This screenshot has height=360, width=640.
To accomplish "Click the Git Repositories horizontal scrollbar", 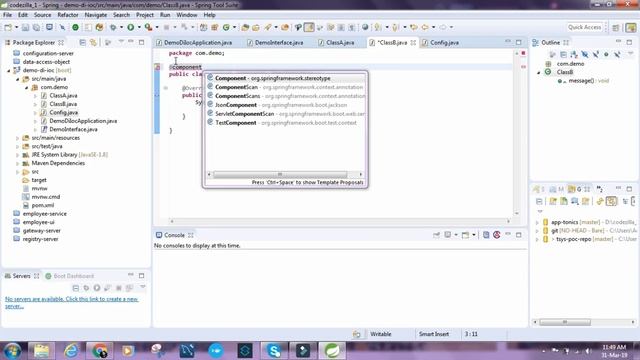I will click(565, 322).
